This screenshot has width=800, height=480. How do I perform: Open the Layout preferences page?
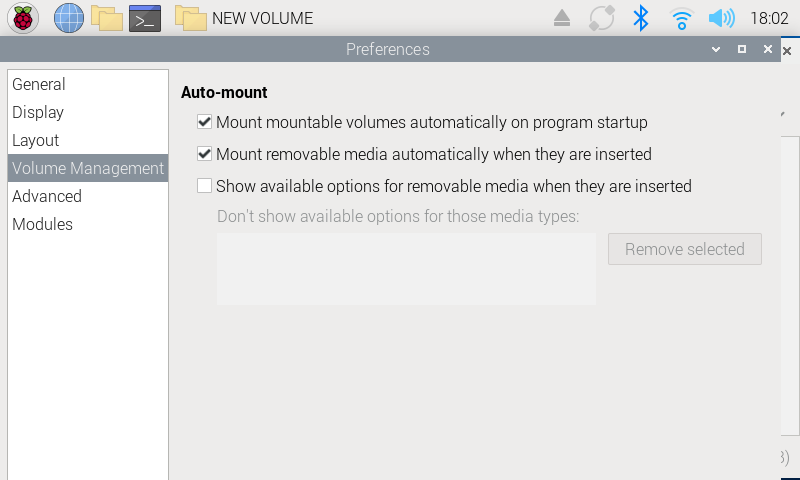click(x=36, y=141)
